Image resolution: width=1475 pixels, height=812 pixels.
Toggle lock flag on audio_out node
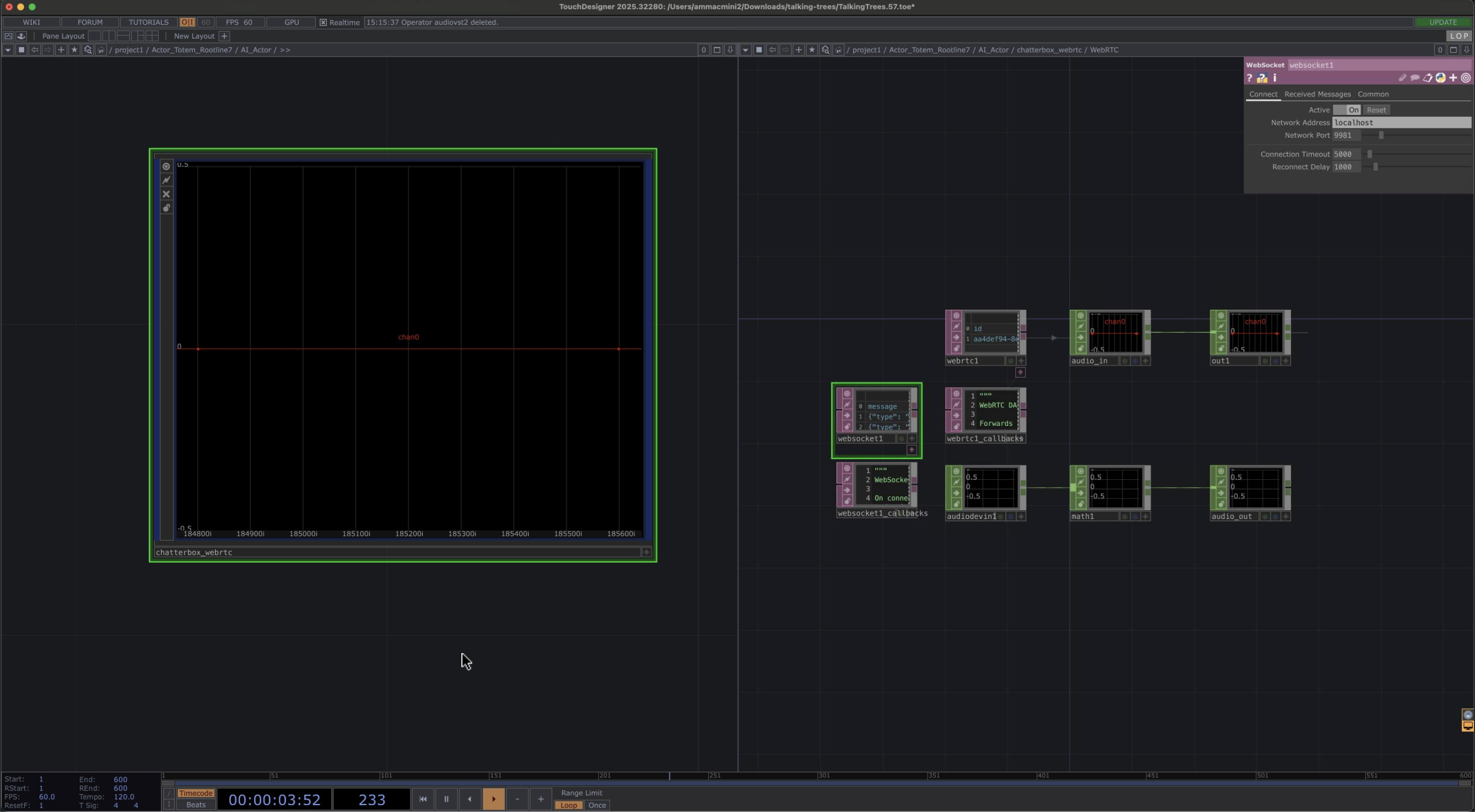pyautogui.click(x=1220, y=504)
